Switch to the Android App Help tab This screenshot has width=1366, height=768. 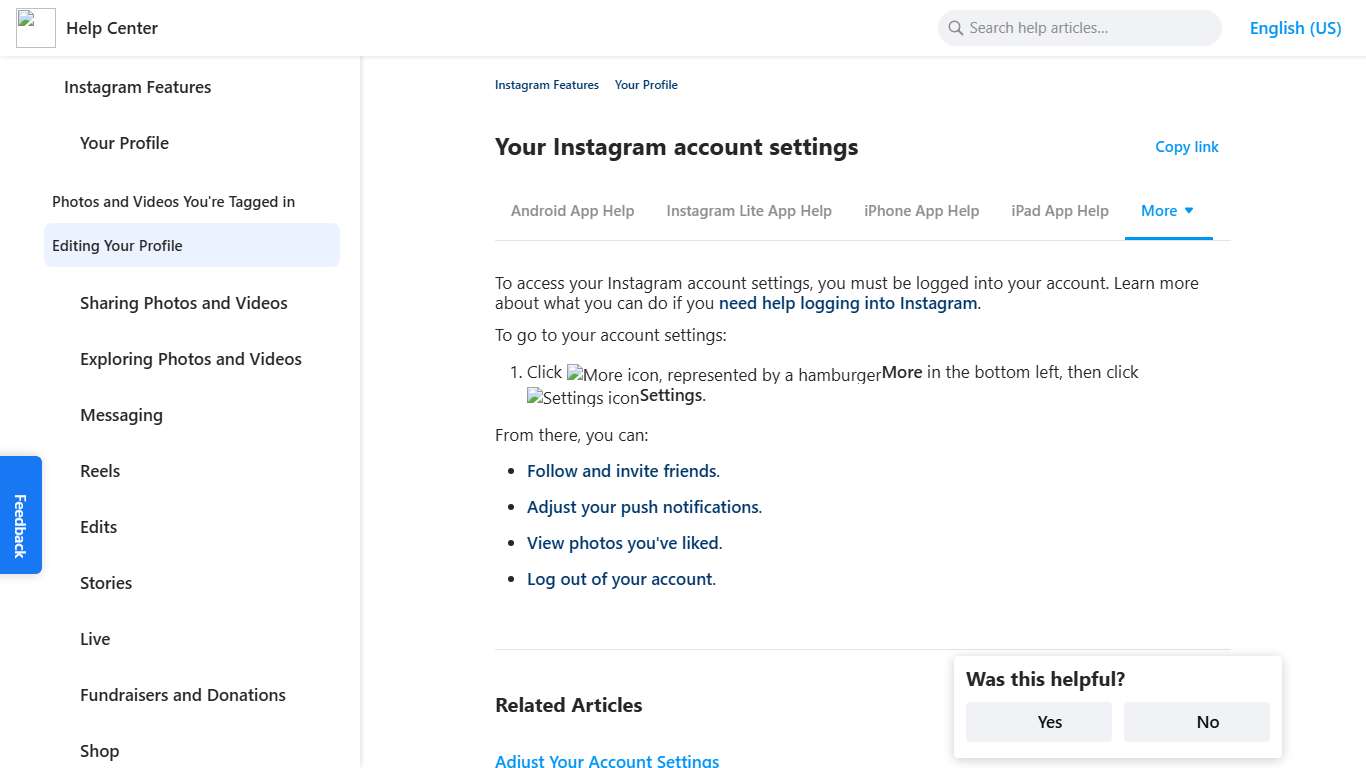[572, 211]
